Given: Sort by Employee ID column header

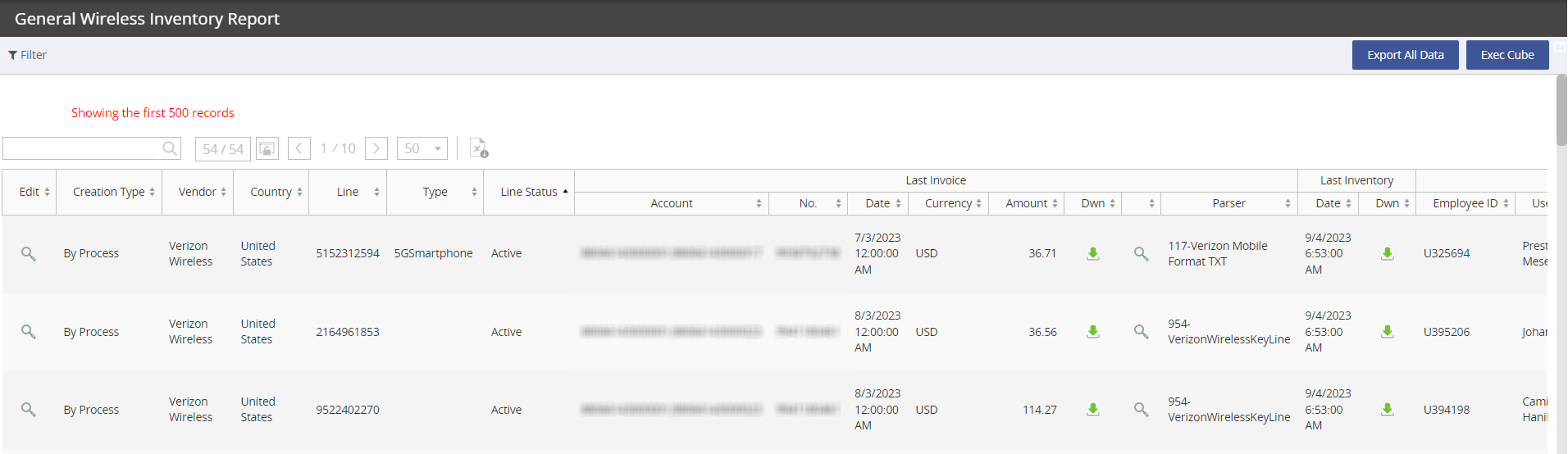Looking at the screenshot, I should click(x=1465, y=203).
